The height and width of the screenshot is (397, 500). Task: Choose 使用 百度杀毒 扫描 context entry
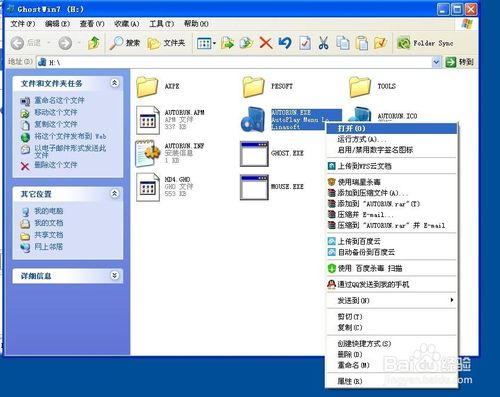pos(391,268)
